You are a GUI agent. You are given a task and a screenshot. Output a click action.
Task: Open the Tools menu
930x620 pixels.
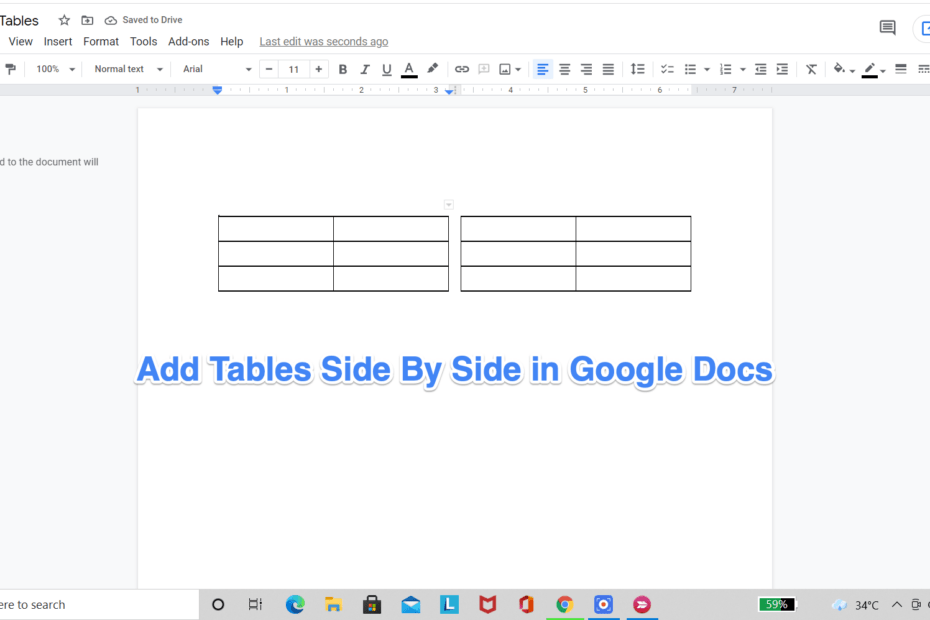tap(144, 42)
